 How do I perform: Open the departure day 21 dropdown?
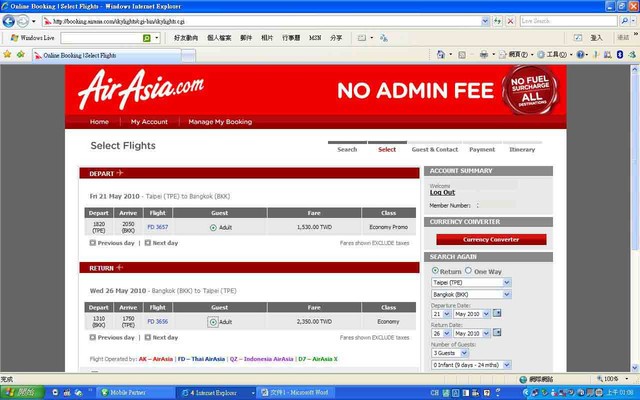(x=441, y=314)
